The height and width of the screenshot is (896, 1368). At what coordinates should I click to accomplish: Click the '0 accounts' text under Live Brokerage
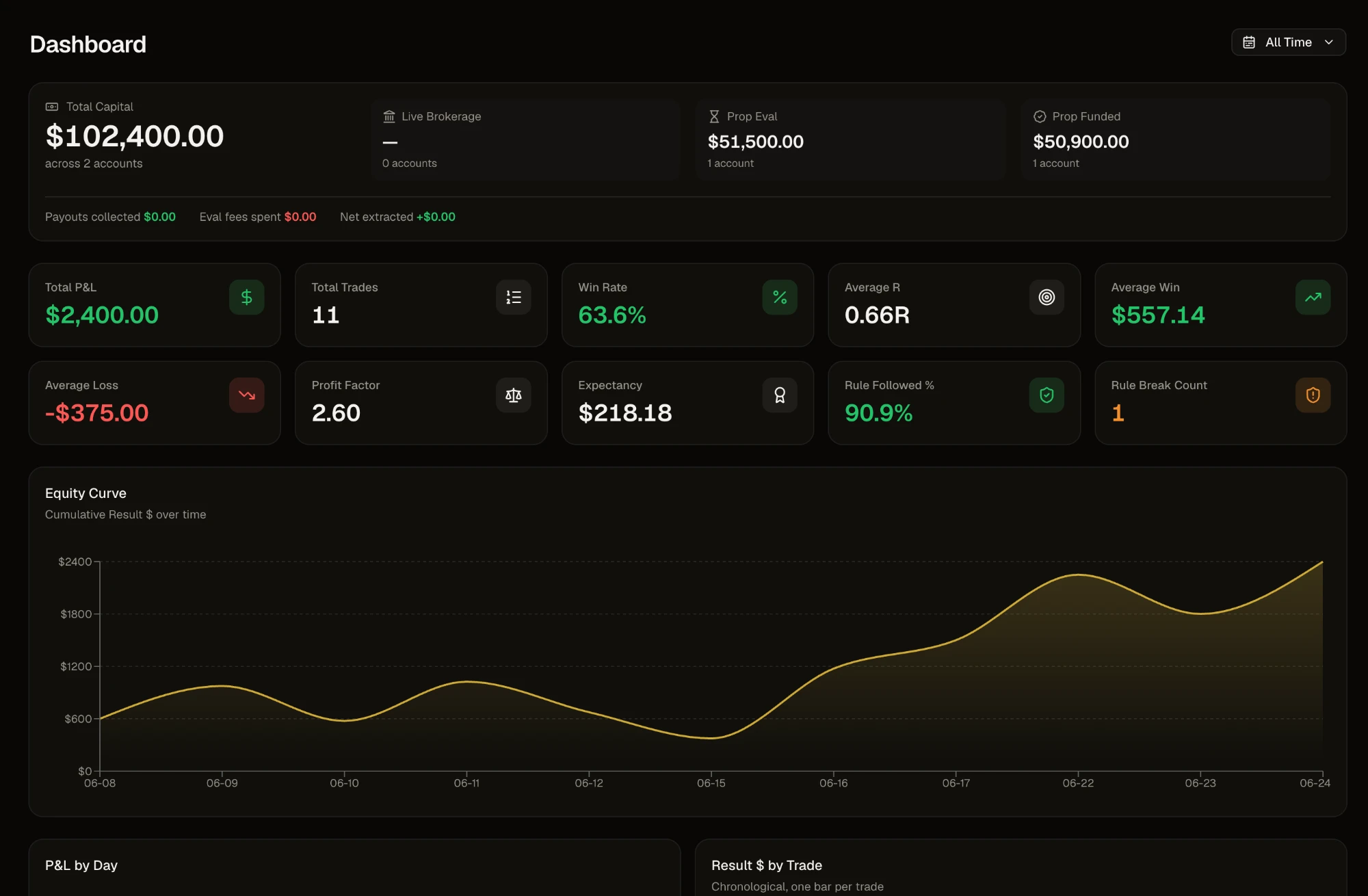(x=410, y=163)
